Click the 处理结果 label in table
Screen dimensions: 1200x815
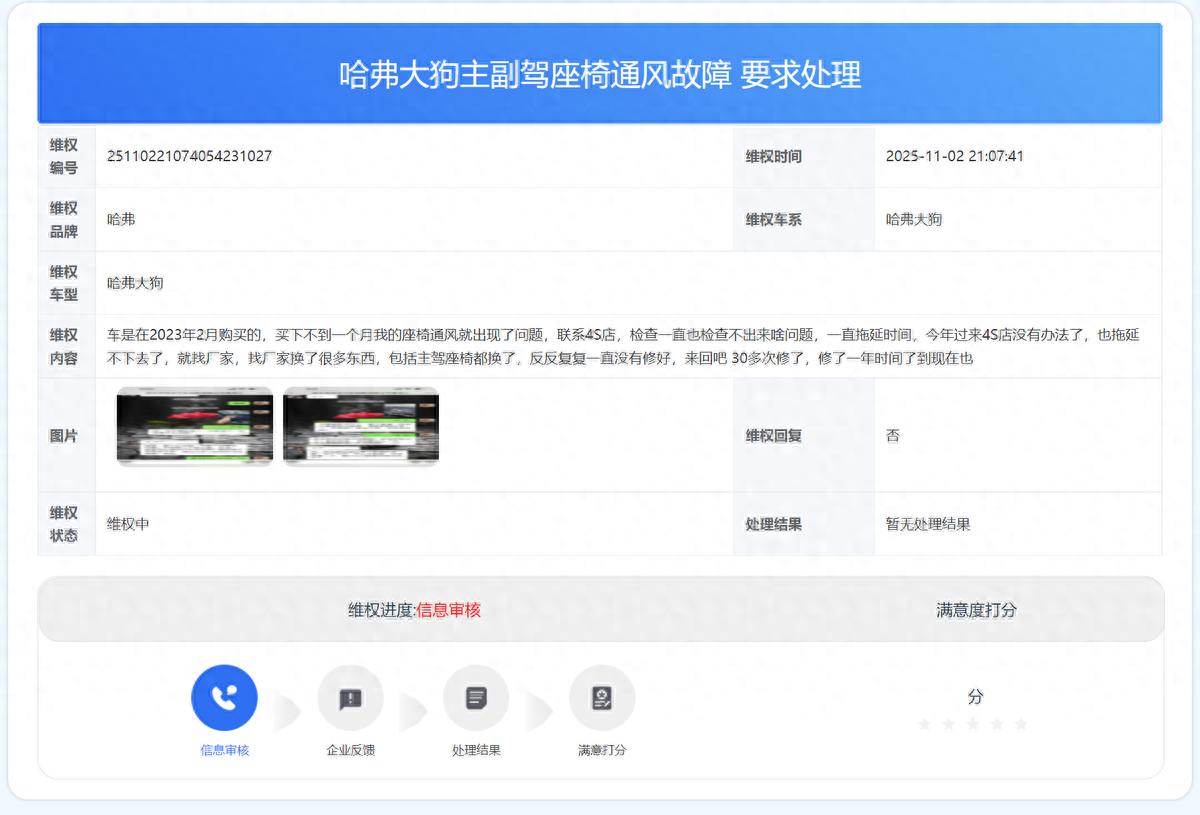[773, 524]
